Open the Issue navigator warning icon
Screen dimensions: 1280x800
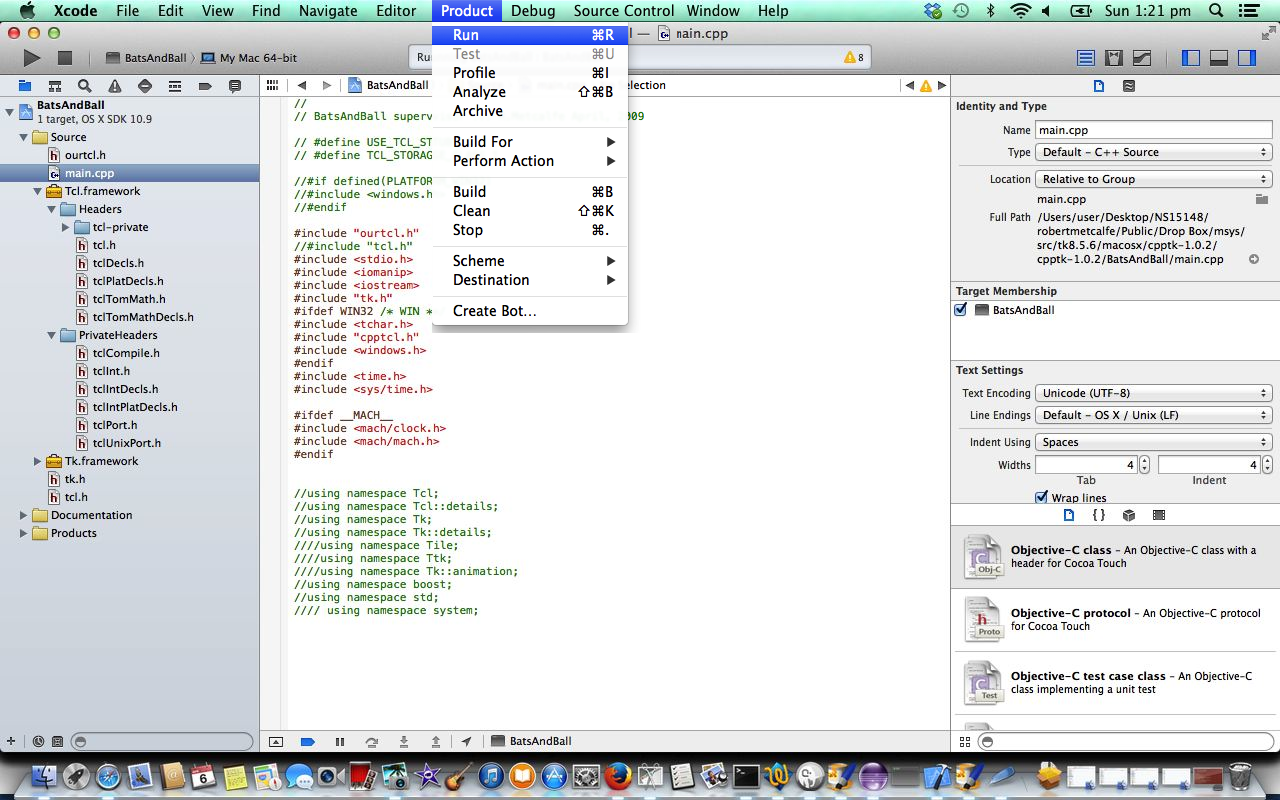115,86
